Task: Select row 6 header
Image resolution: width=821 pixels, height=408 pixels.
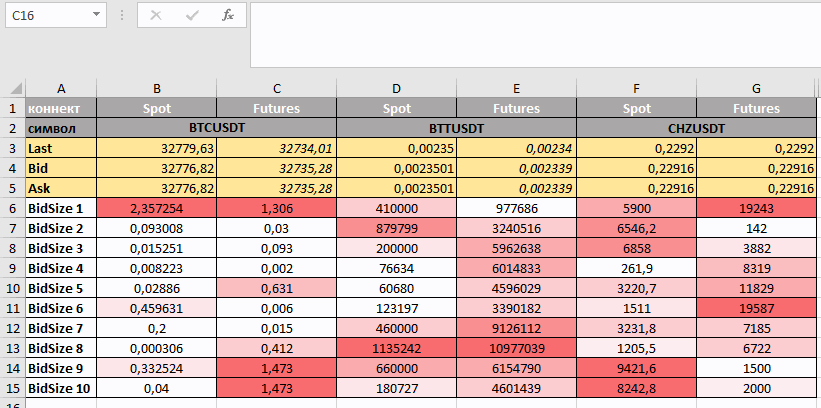Action: tap(13, 208)
